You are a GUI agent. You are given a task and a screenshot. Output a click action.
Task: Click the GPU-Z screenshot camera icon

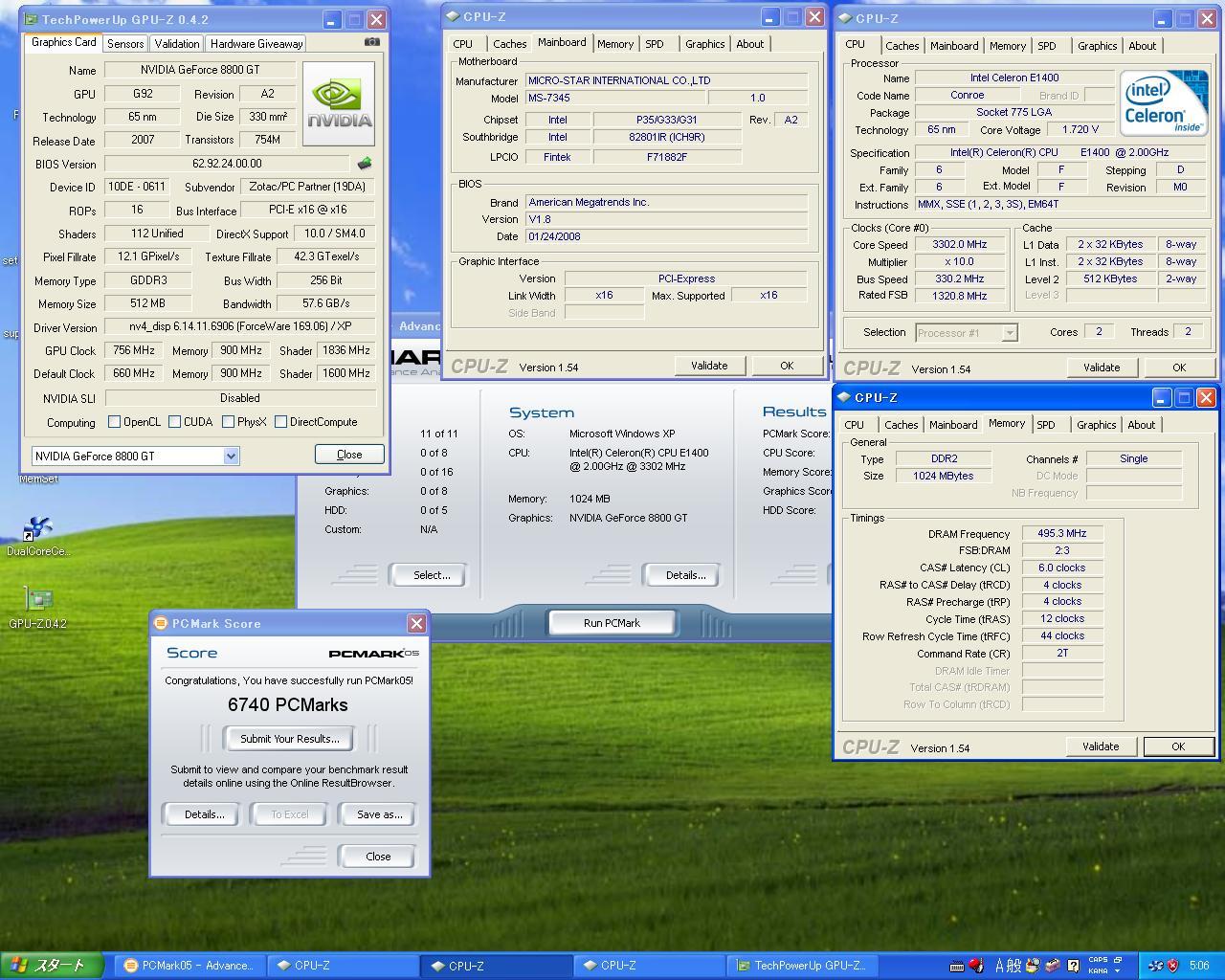(x=372, y=42)
